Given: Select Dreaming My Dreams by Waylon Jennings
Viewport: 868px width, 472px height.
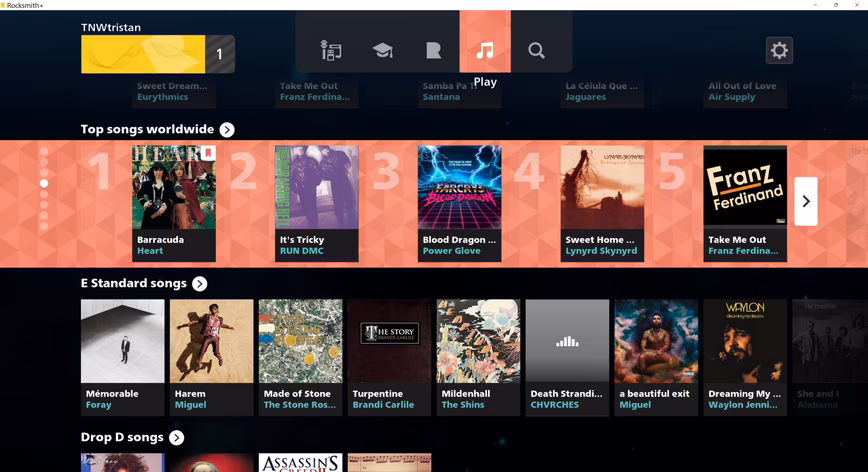Looking at the screenshot, I should pyautogui.click(x=745, y=357).
